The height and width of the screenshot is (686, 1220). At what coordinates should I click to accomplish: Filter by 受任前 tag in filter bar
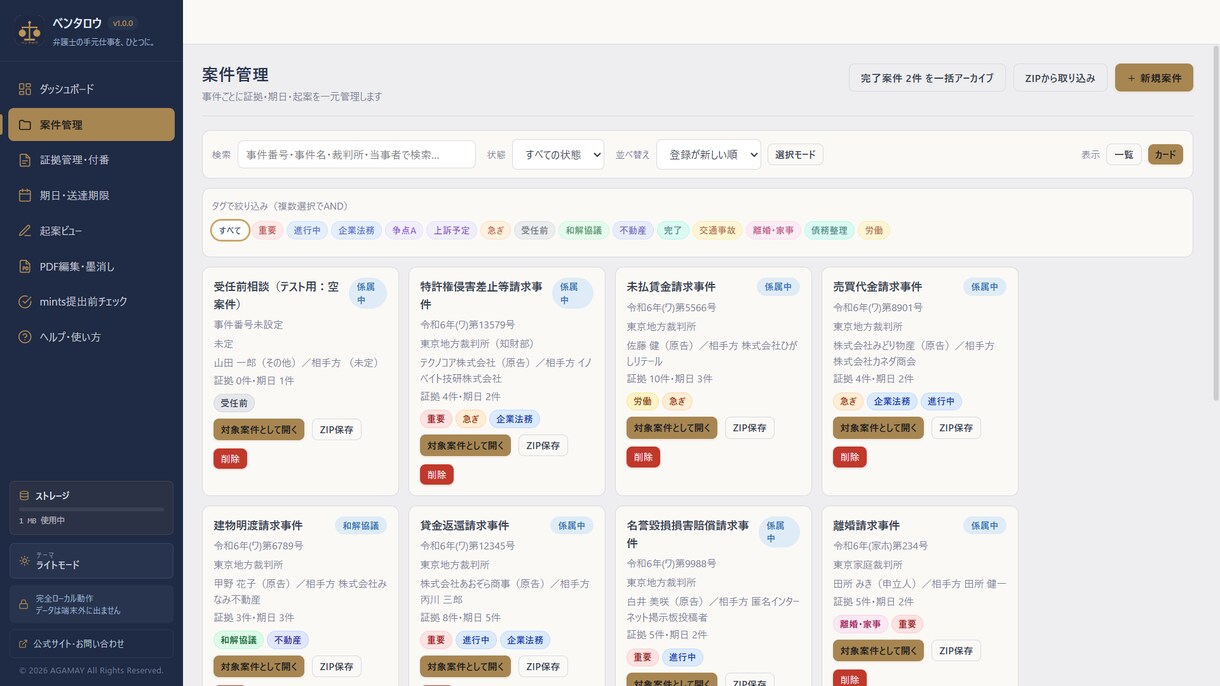(534, 231)
